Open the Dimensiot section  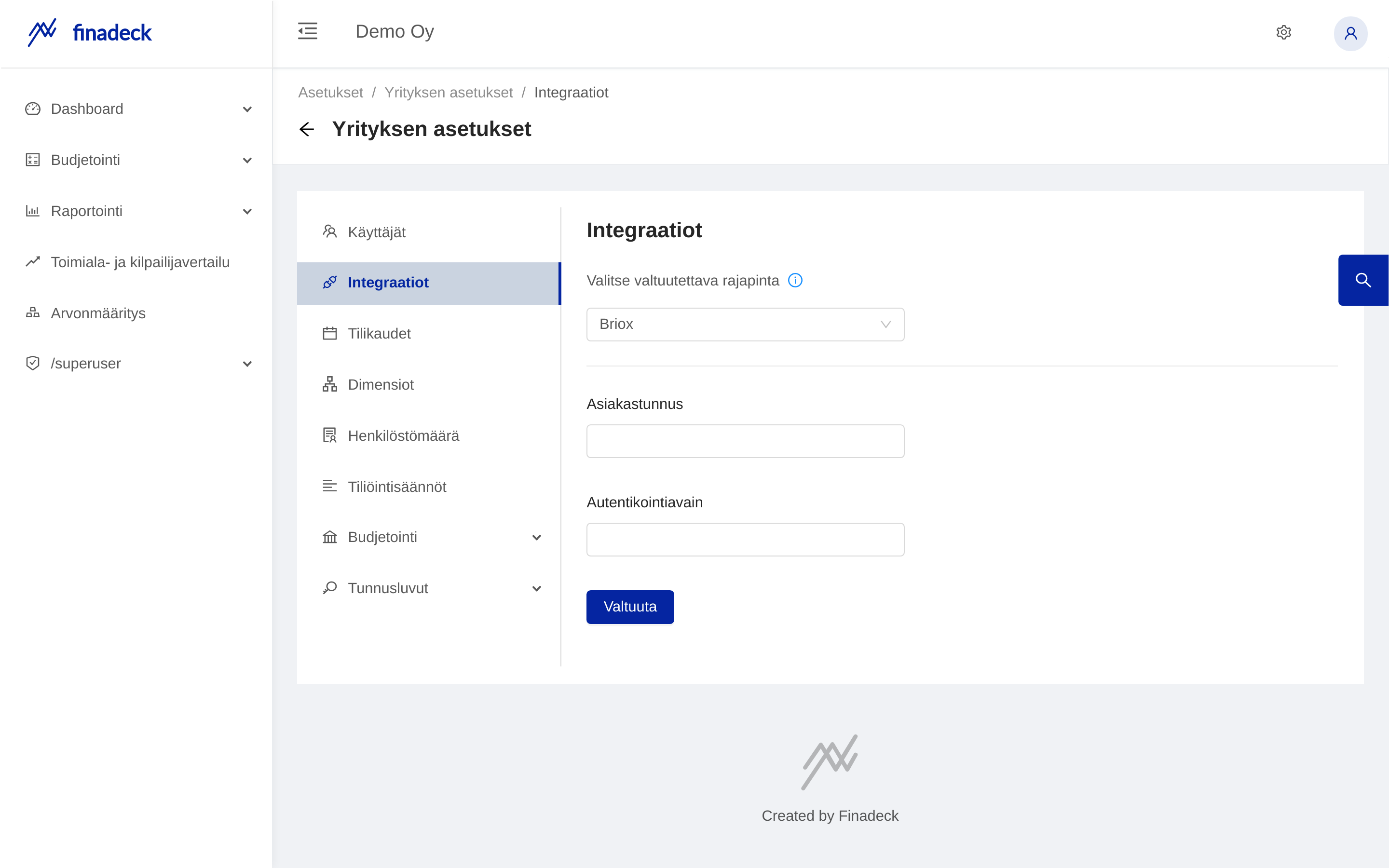(381, 384)
